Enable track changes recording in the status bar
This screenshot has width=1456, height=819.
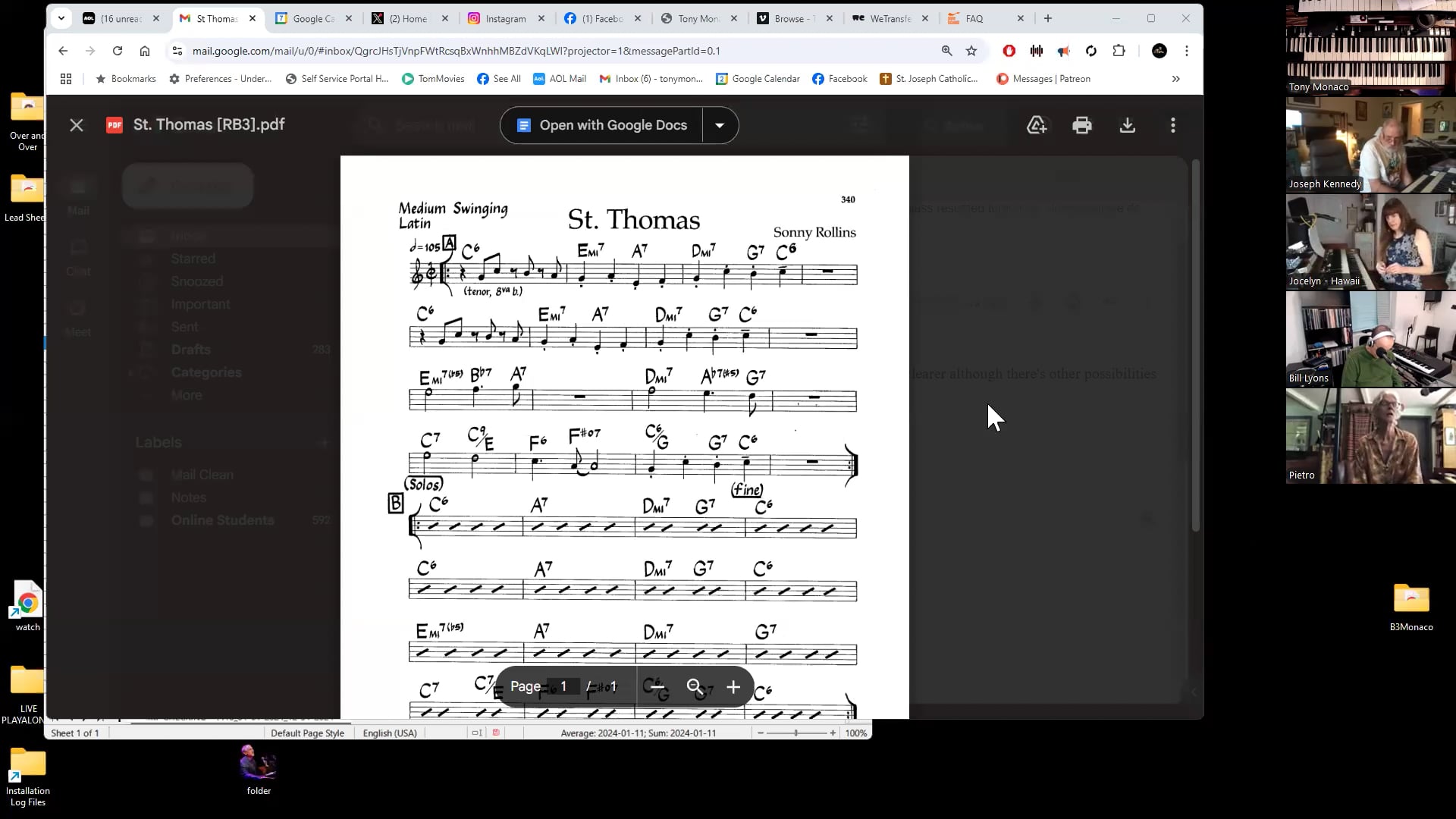(496, 733)
